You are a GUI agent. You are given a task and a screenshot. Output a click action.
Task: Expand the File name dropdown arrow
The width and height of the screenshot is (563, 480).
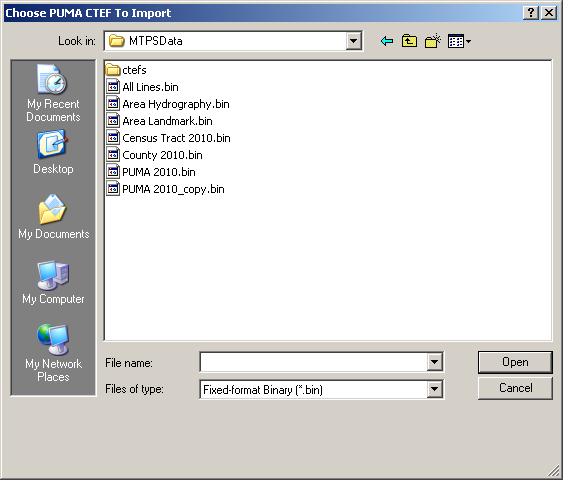(x=434, y=362)
